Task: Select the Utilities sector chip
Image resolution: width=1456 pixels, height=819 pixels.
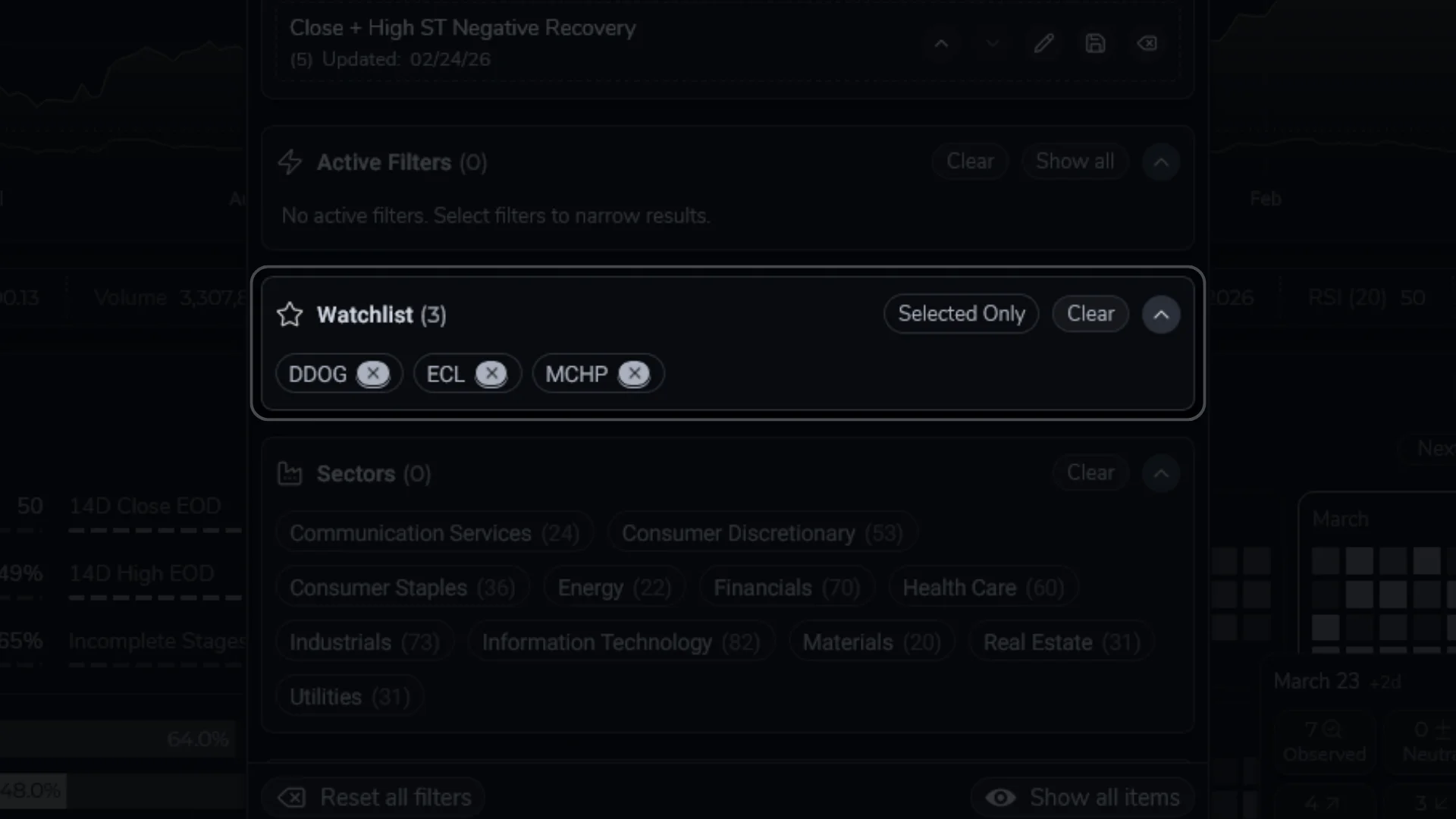Action: click(x=349, y=695)
